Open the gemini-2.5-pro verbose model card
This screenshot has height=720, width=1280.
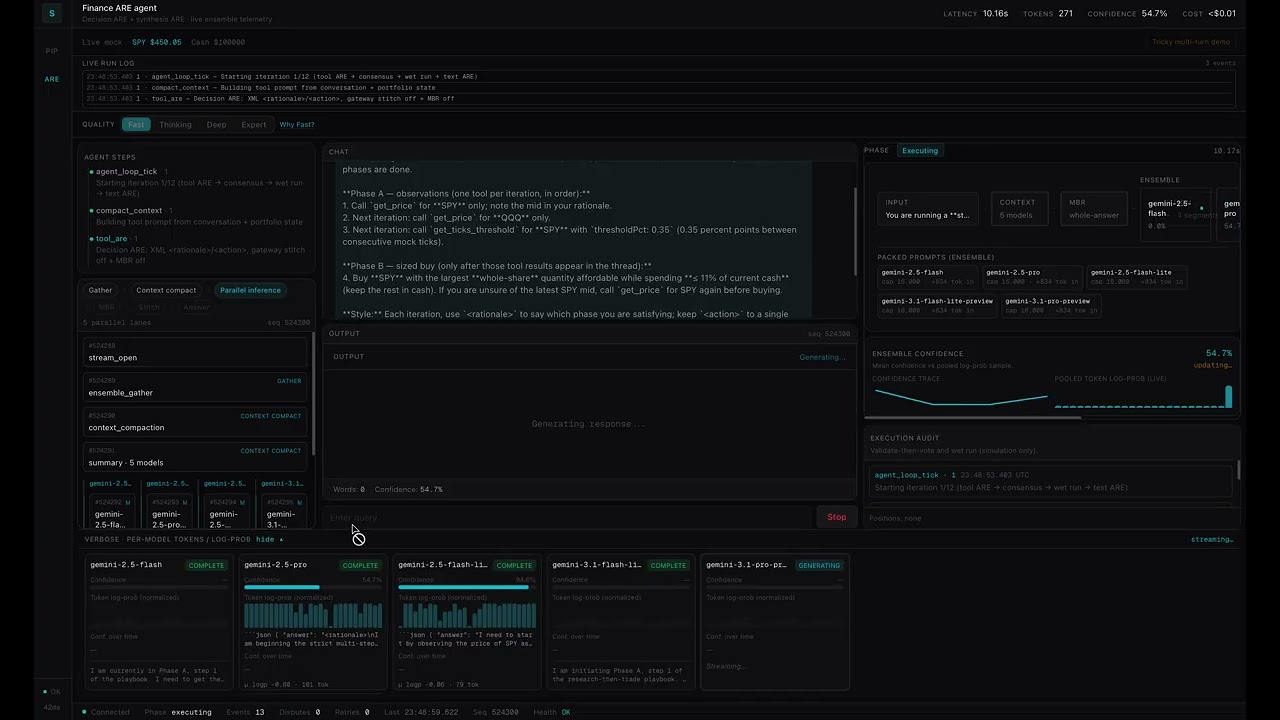(313, 623)
